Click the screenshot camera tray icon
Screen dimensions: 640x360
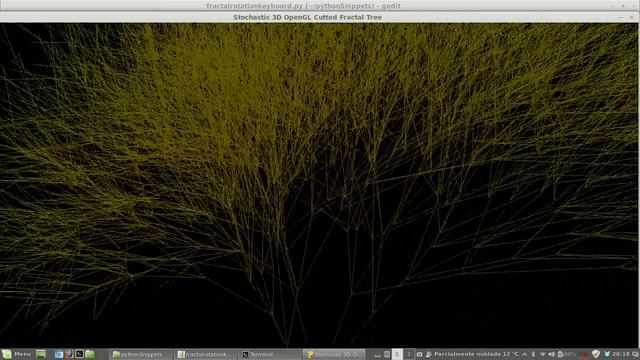click(419, 354)
